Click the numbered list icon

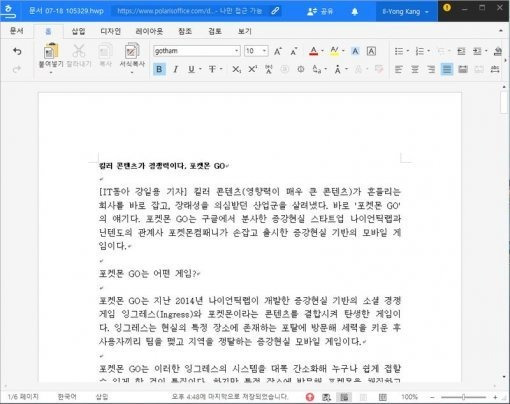coord(420,51)
